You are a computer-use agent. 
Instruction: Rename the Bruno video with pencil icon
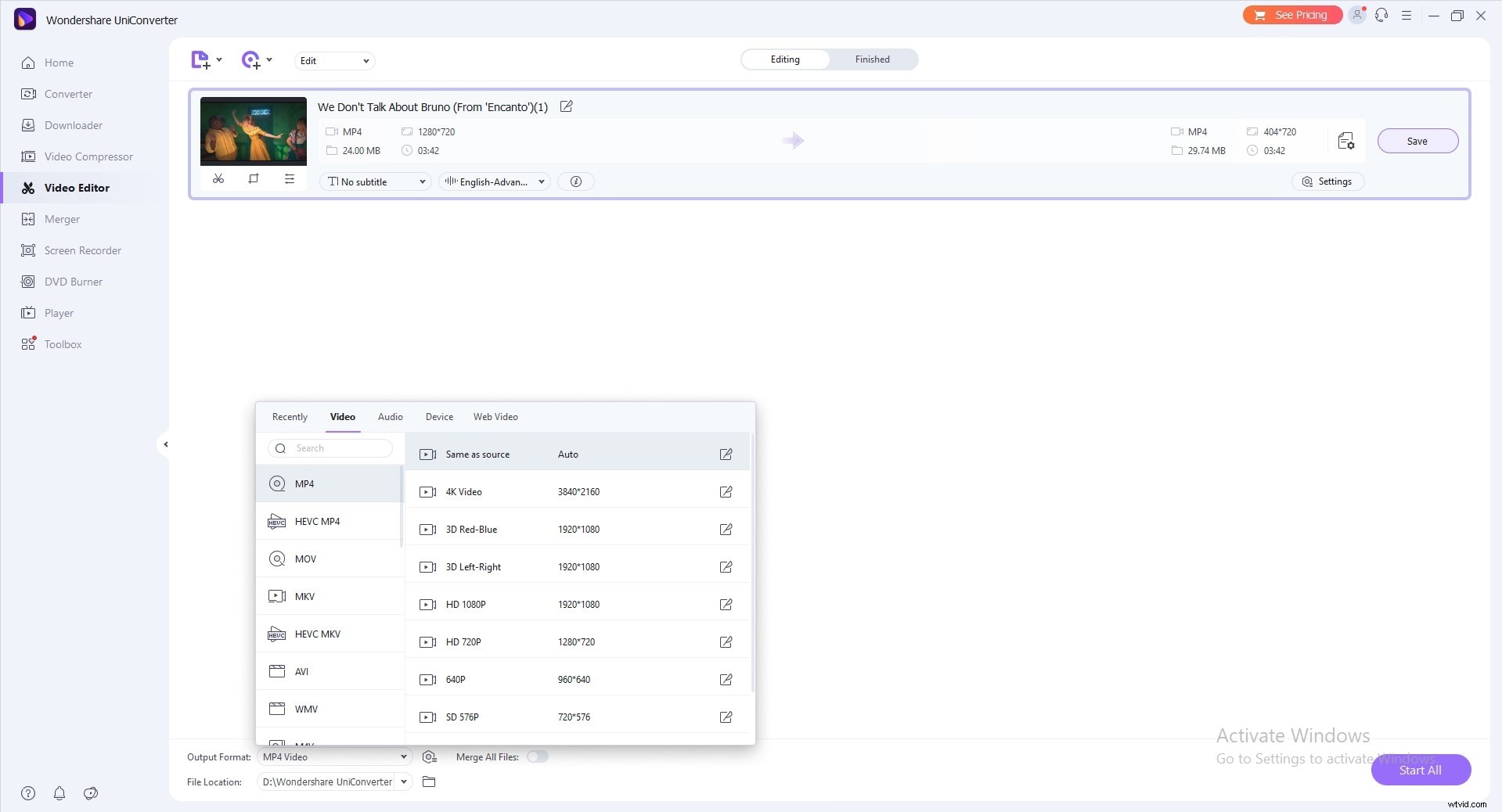coord(566,106)
